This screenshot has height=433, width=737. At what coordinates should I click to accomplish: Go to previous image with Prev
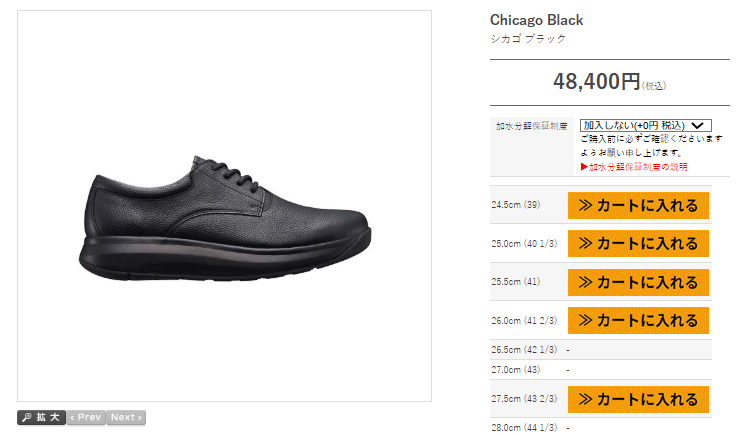point(86,417)
